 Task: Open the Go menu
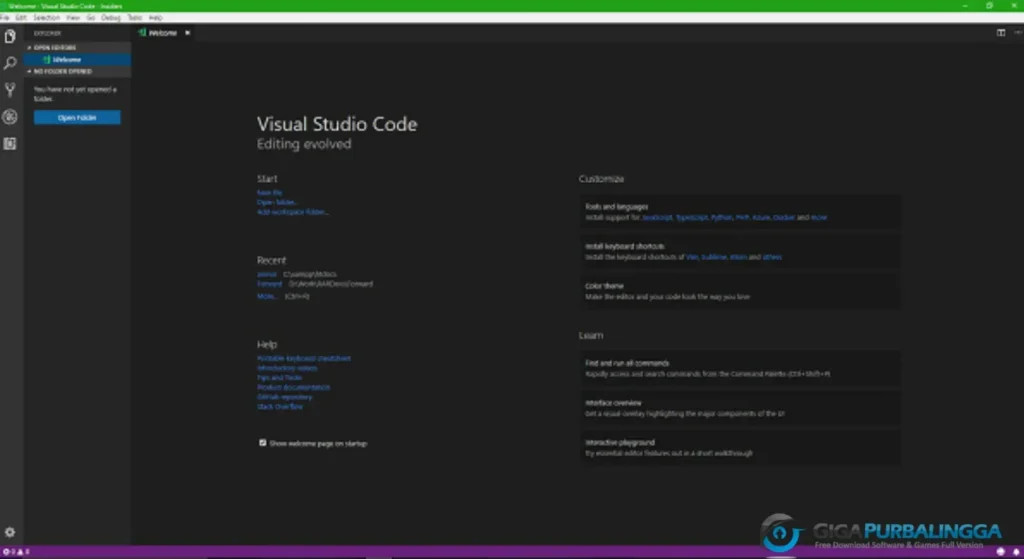pos(91,18)
